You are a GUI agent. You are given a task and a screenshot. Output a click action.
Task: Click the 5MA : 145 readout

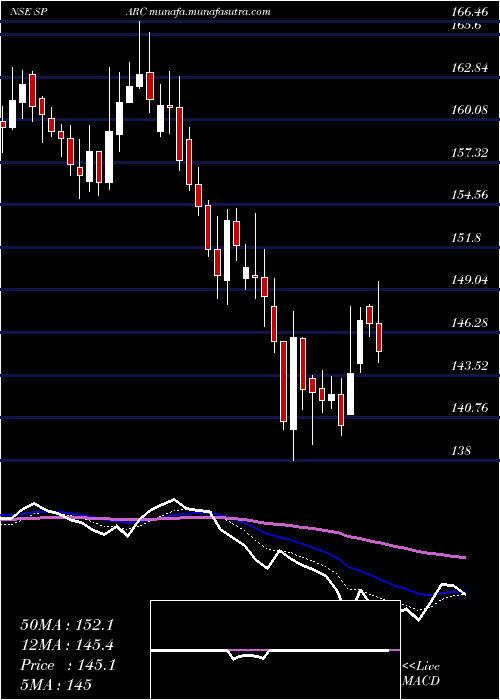(x=56, y=685)
